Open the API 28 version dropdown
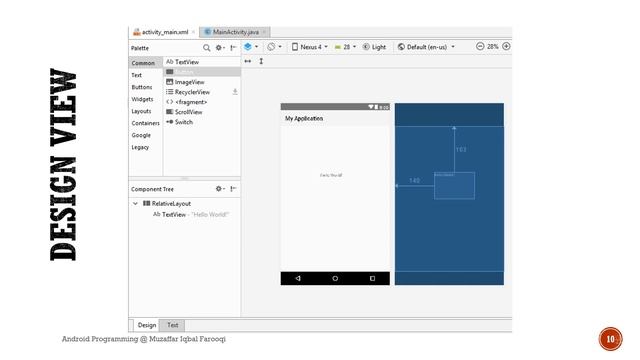The width and height of the screenshot is (640, 360). pyautogui.click(x=345, y=47)
